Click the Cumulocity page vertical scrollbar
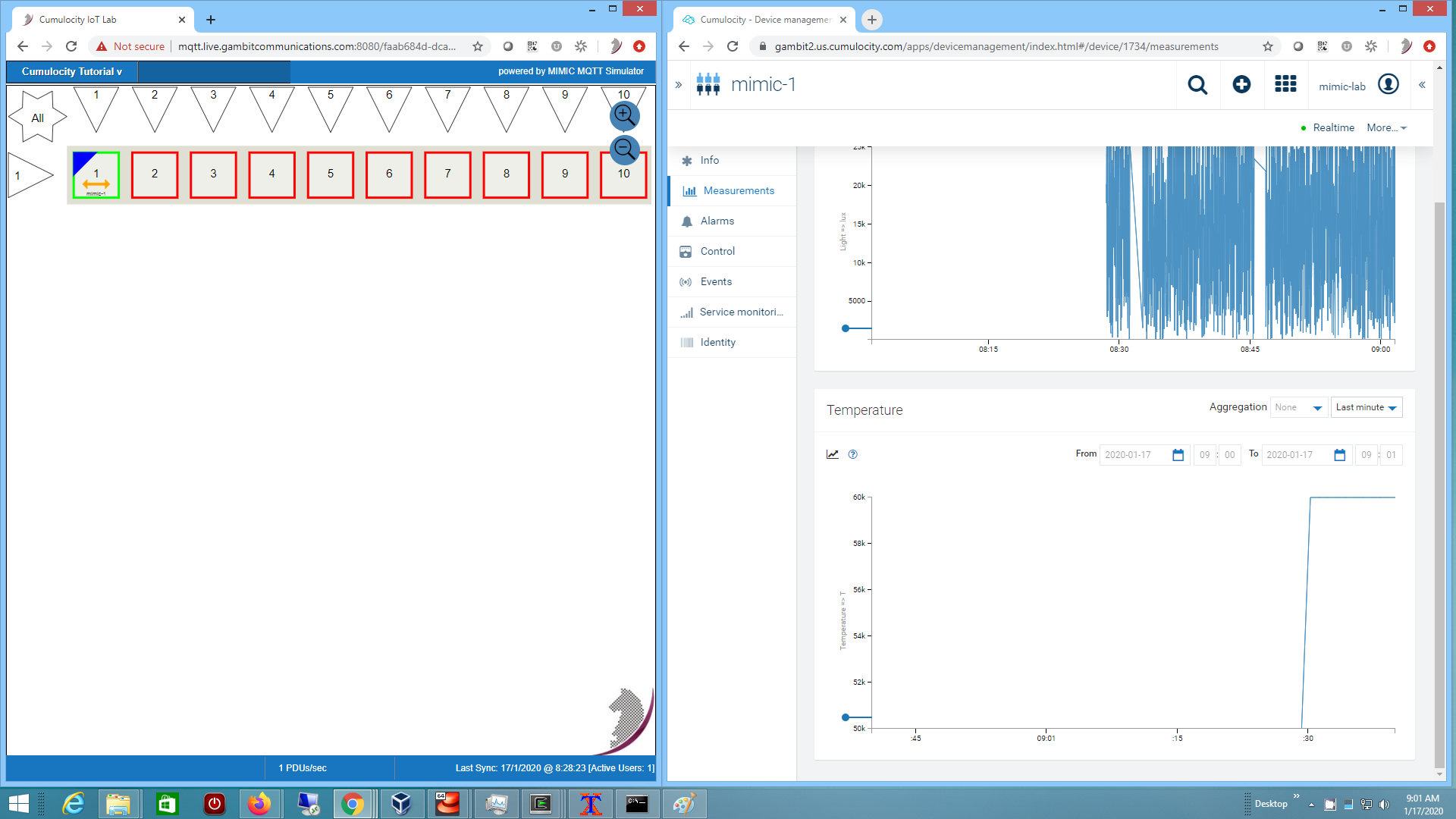The width and height of the screenshot is (1456, 819). (1439, 485)
